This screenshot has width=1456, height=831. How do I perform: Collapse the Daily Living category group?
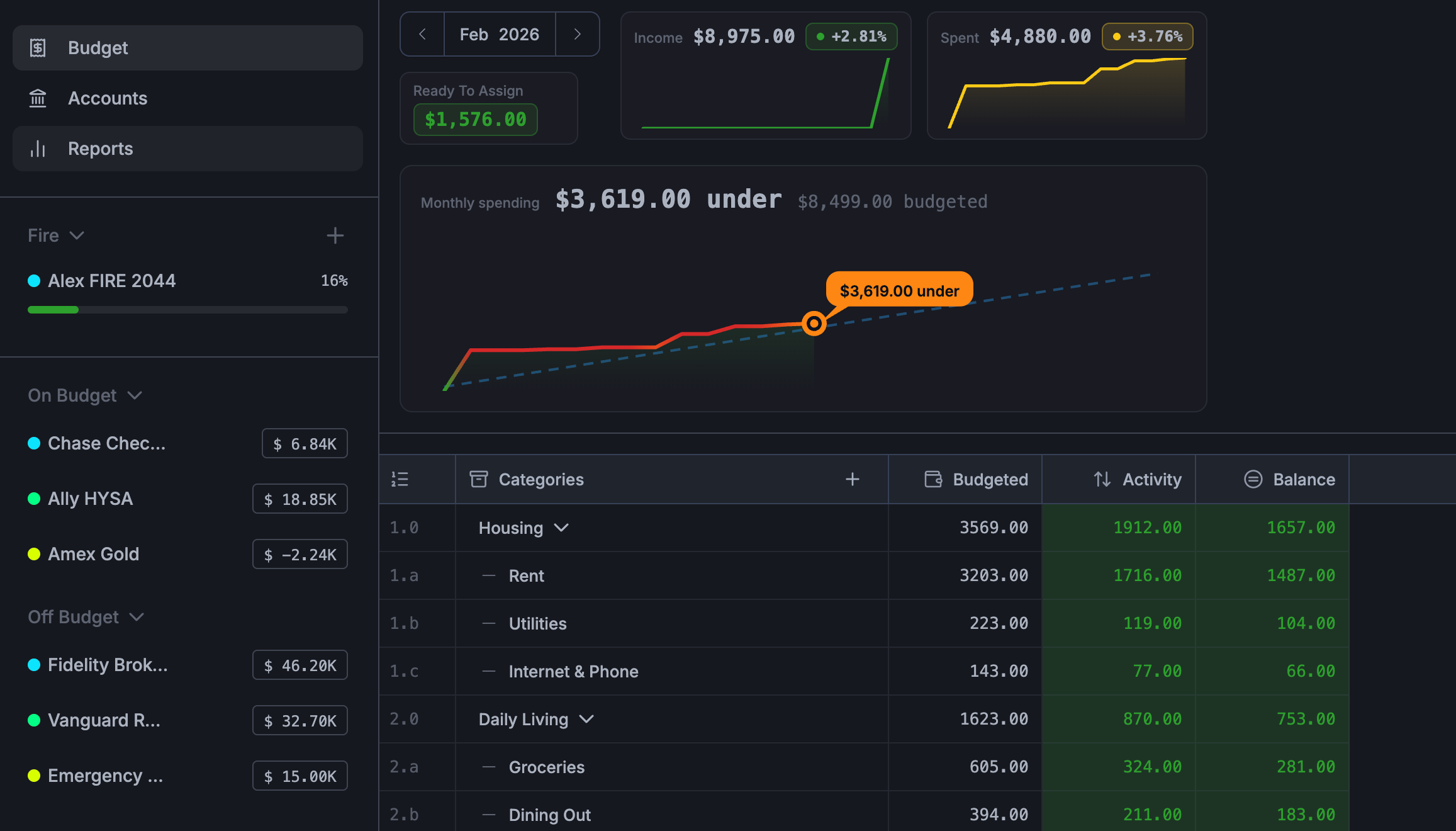tap(586, 719)
